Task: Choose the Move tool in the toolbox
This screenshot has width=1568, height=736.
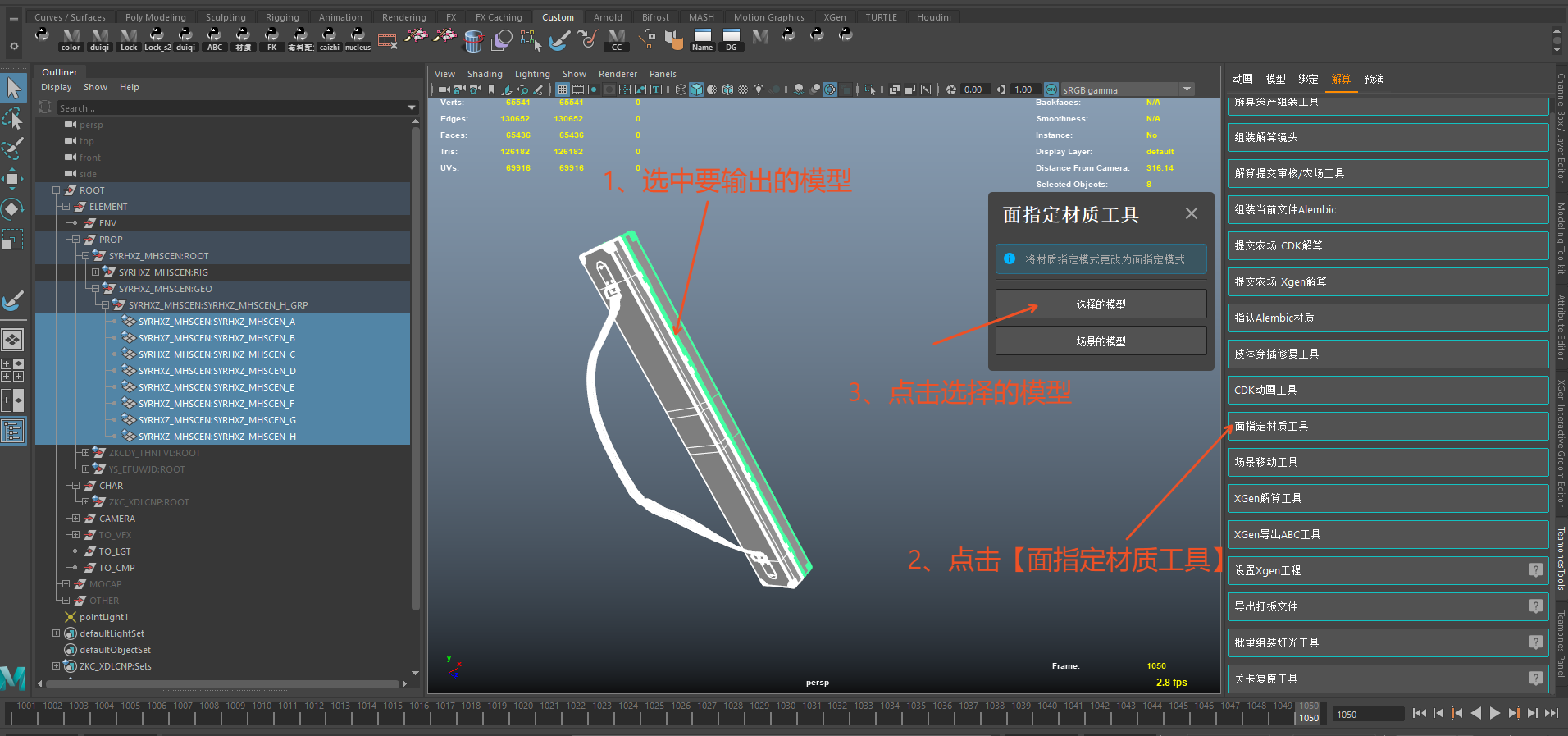Action: [13, 178]
